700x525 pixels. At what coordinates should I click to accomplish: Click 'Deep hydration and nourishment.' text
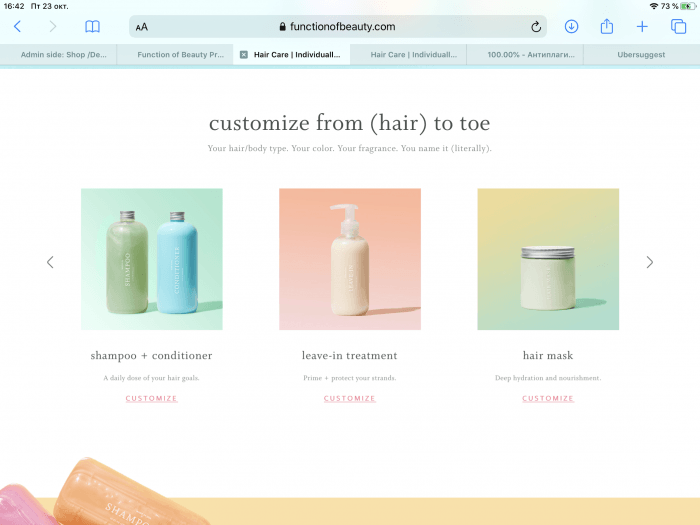coord(548,378)
